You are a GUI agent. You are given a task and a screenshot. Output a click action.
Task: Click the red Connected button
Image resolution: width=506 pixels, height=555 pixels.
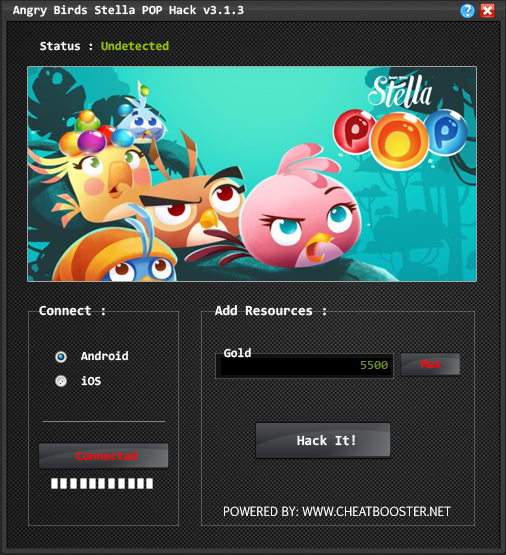[104, 456]
